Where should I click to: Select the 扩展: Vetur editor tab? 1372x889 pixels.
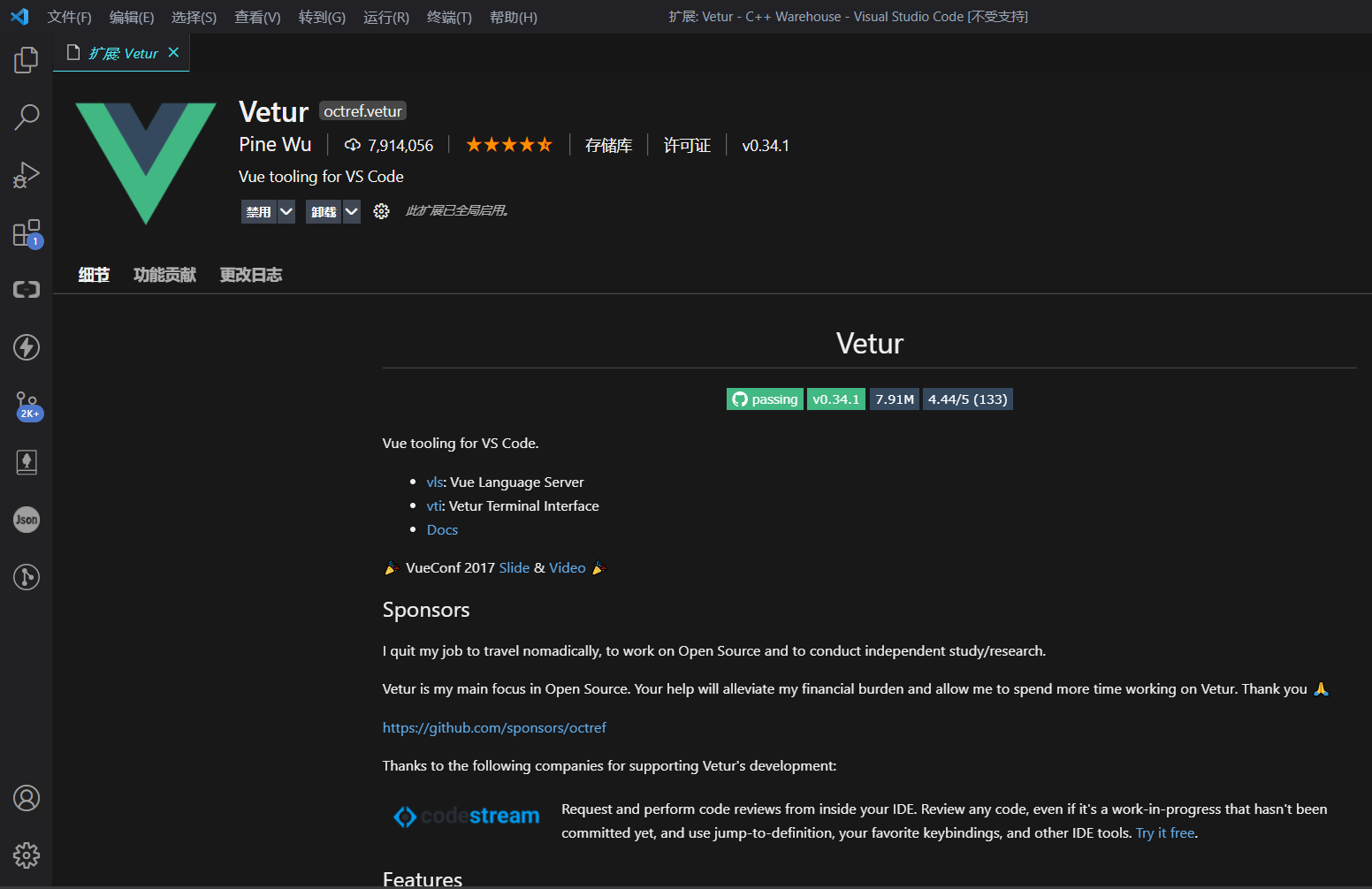[121, 53]
